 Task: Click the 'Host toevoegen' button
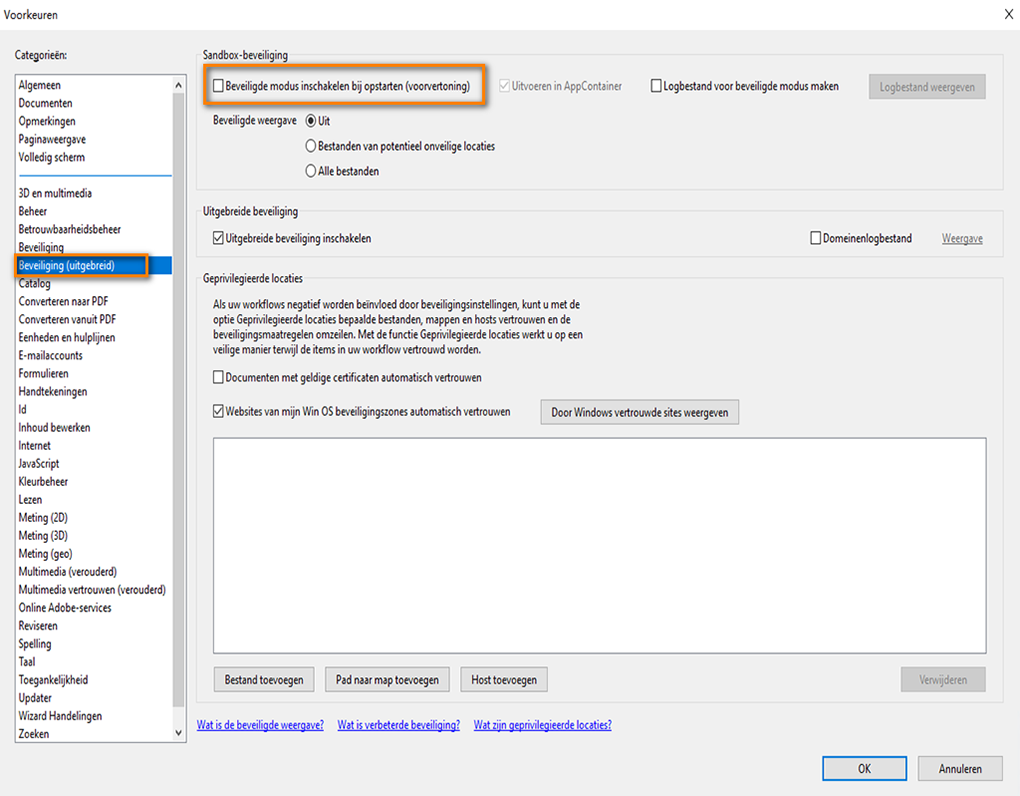click(503, 679)
